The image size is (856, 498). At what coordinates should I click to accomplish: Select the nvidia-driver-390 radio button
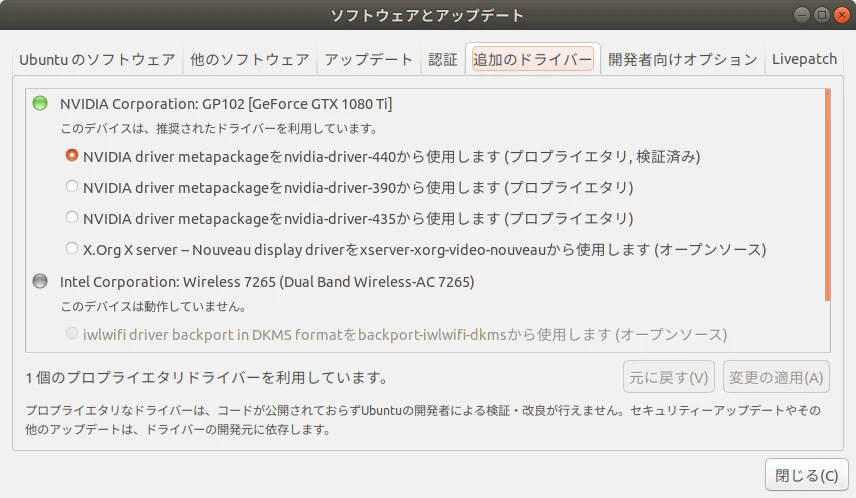coord(72,186)
